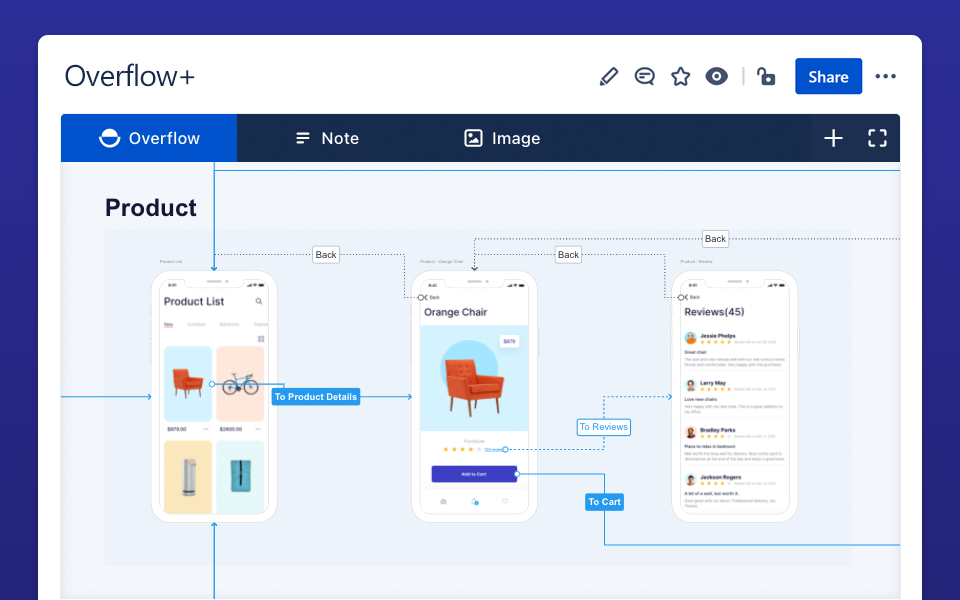Click Back label between Product List and Orange Chair

326,255
